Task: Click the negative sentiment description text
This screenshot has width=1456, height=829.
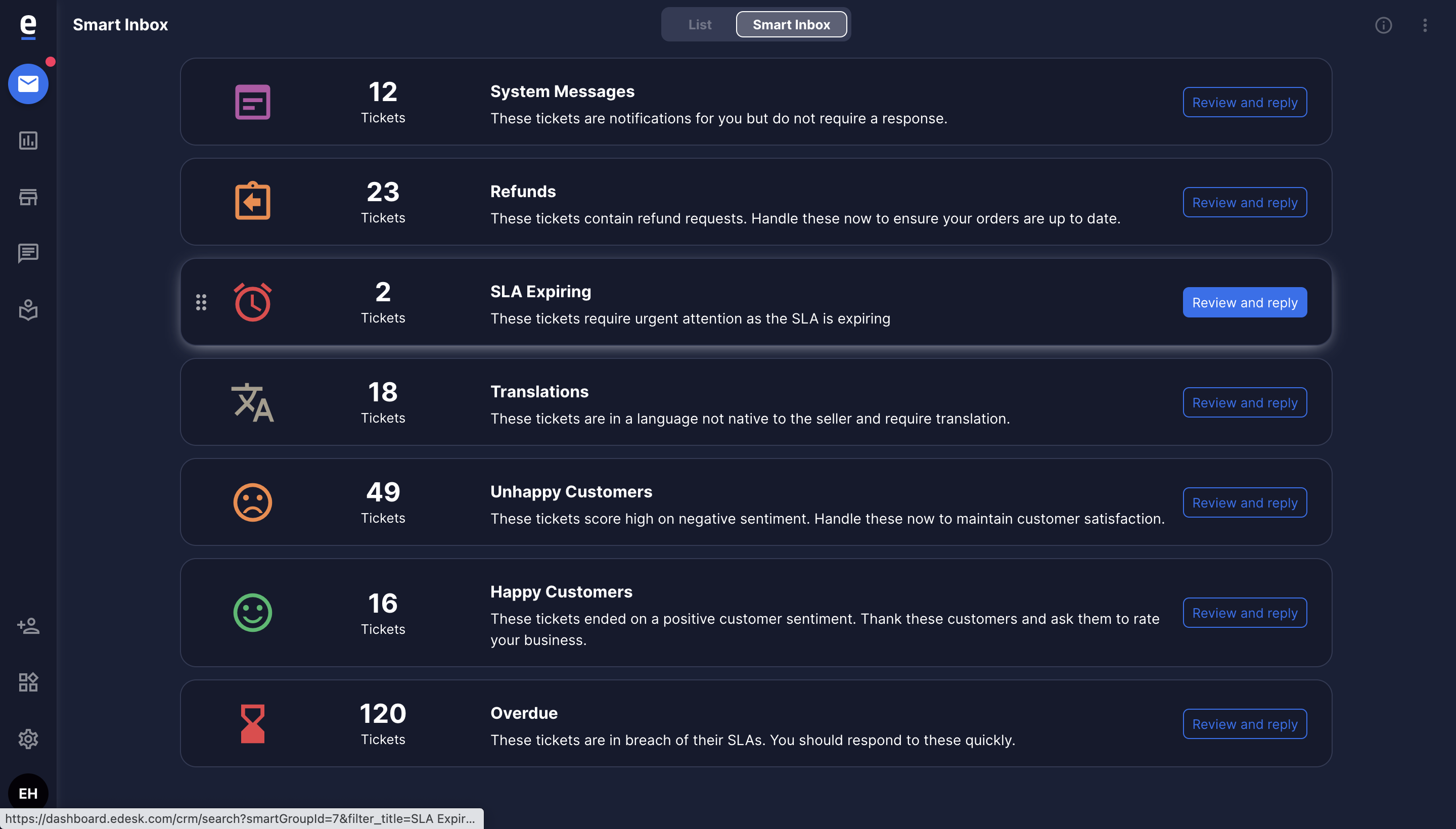Action: (828, 518)
